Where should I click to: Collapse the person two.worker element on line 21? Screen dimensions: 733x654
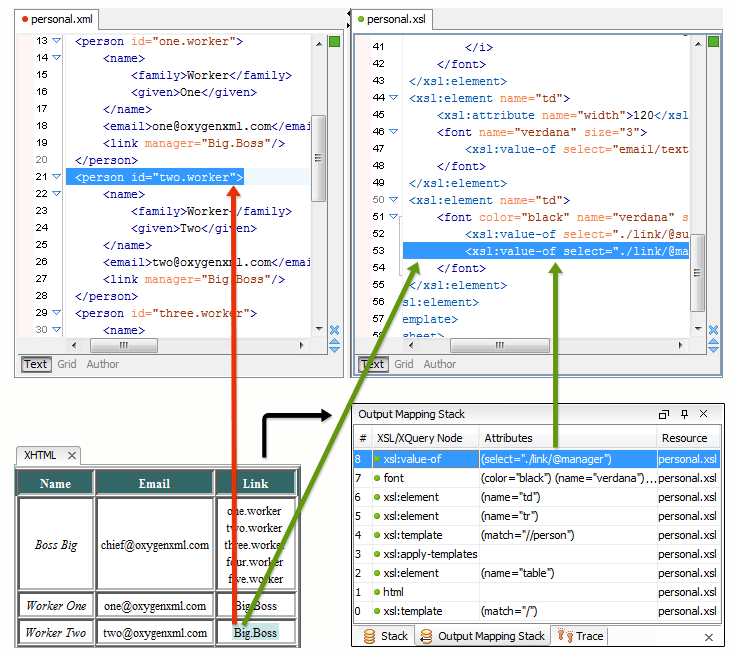(57, 177)
